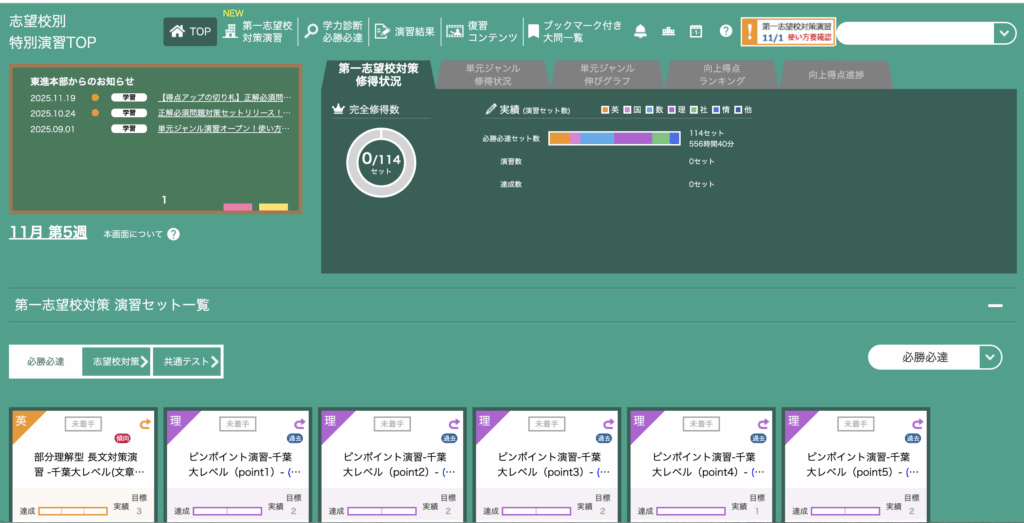Click the TOP home icon button

(x=190, y=31)
